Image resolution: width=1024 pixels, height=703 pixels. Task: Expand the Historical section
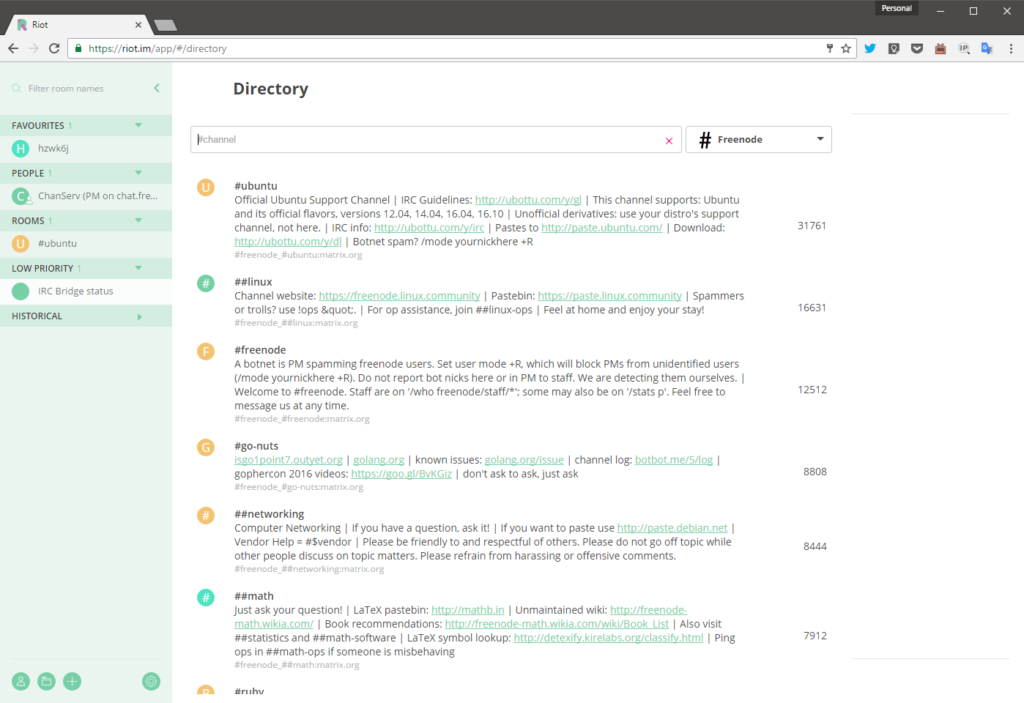coord(139,317)
